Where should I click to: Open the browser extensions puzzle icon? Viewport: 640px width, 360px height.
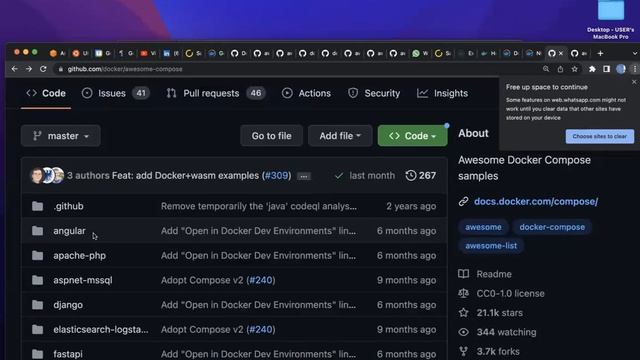[592, 69]
